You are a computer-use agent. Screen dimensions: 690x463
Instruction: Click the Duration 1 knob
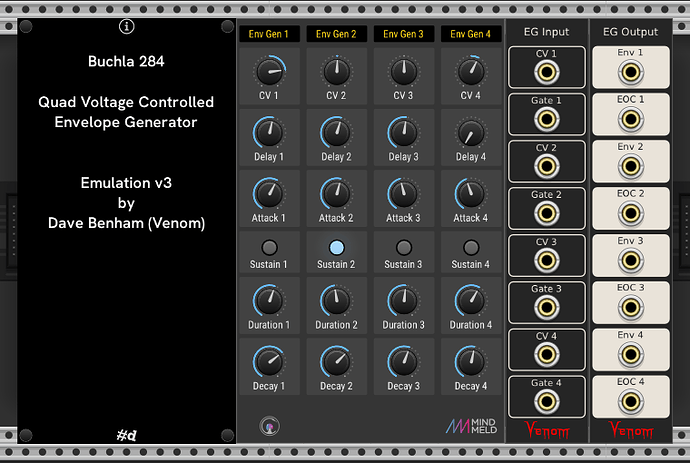tap(269, 301)
